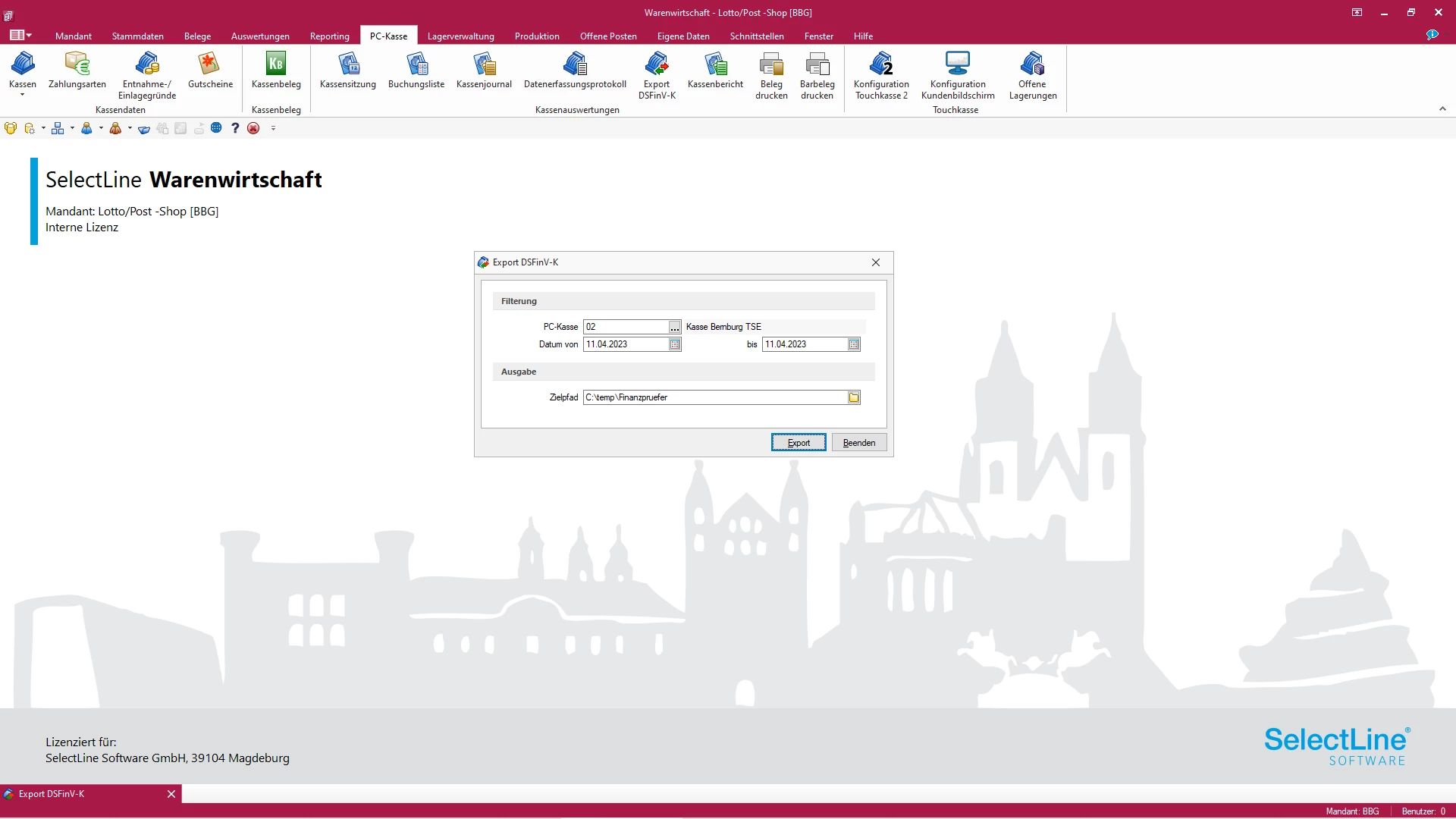Image resolution: width=1456 pixels, height=819 pixels.
Task: Open the Belege menu
Action: click(x=197, y=36)
